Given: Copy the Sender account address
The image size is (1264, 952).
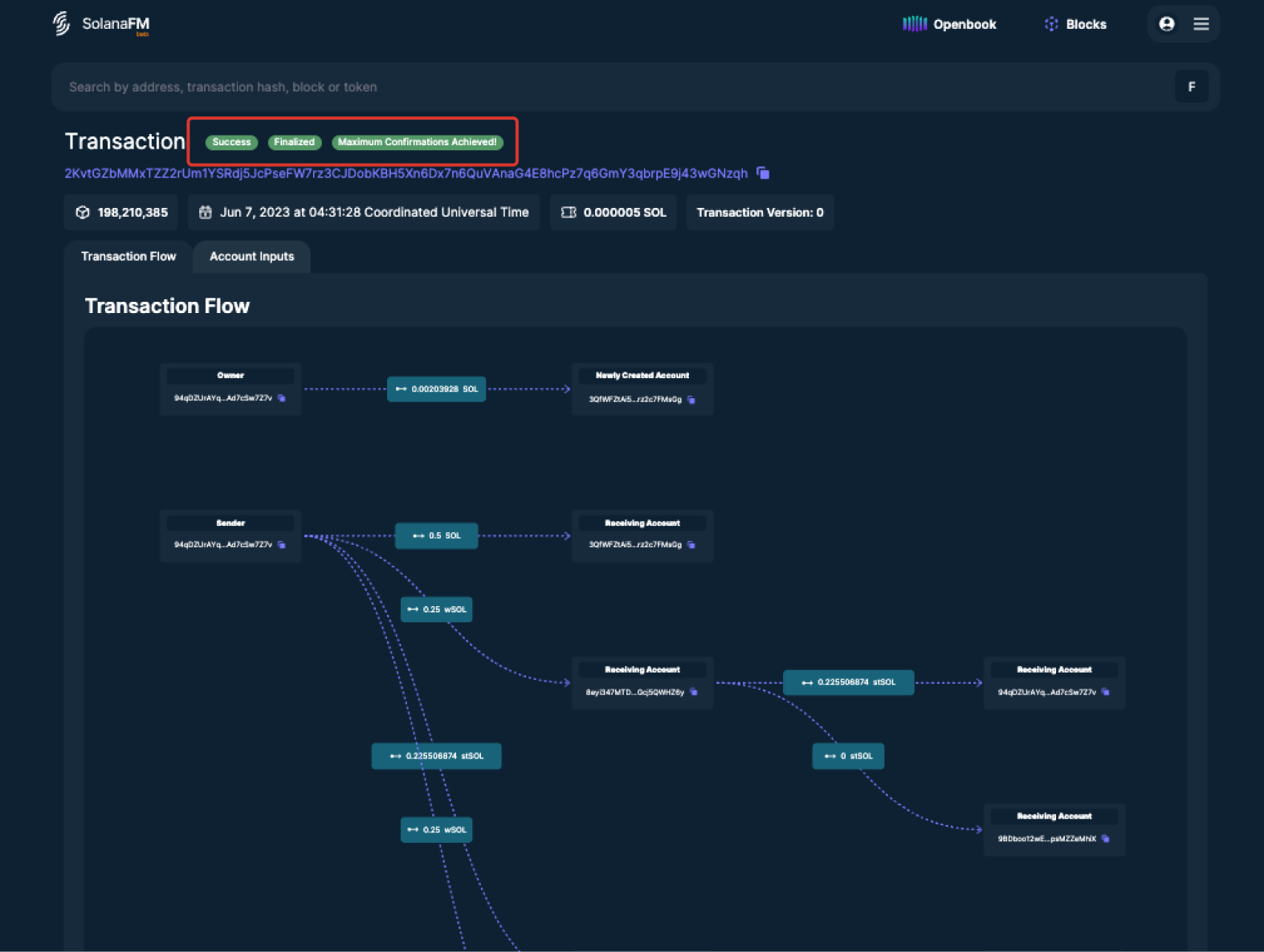Looking at the screenshot, I should point(282,545).
